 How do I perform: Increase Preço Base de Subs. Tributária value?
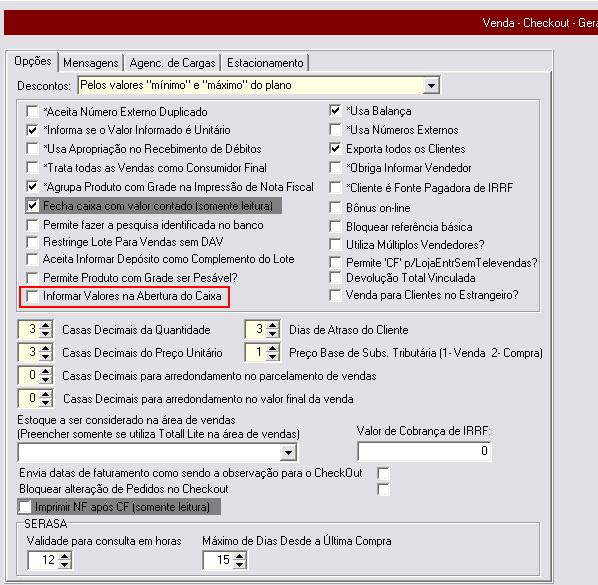273,348
